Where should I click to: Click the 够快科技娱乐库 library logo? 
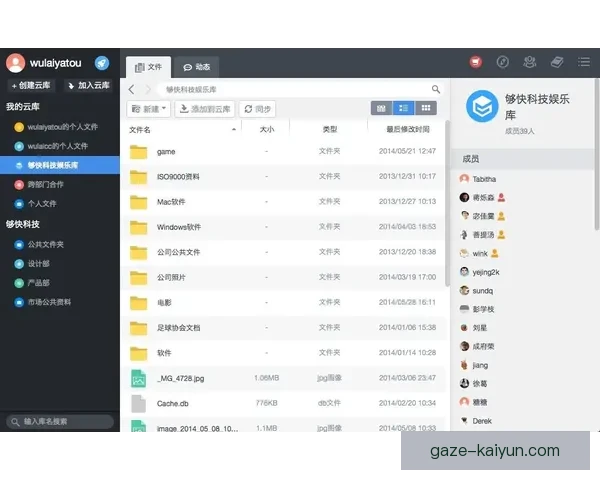coord(482,106)
